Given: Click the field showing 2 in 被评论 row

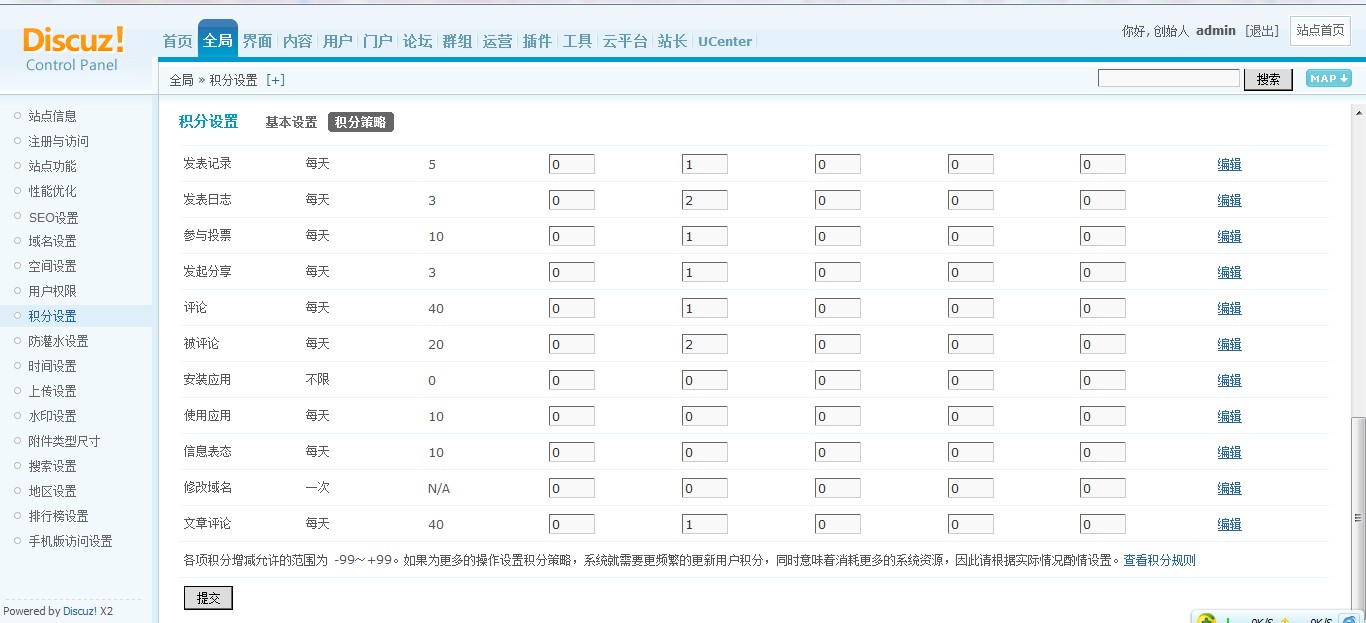Looking at the screenshot, I should 705,344.
